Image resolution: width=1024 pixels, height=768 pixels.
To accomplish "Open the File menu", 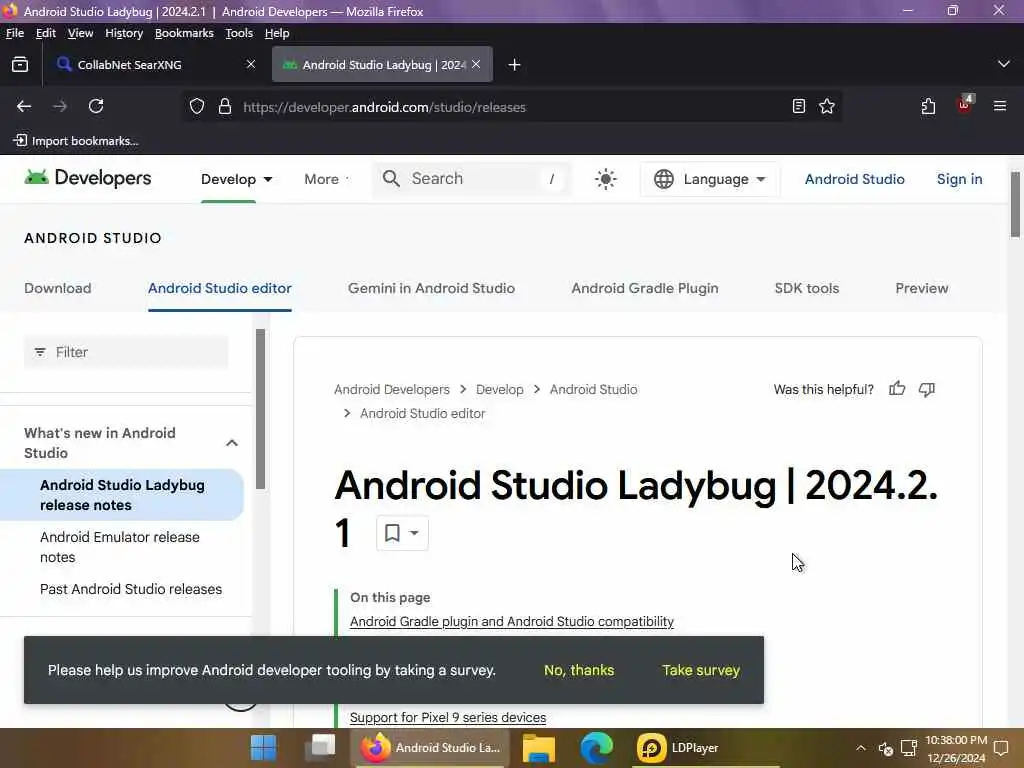I will 14,33.
